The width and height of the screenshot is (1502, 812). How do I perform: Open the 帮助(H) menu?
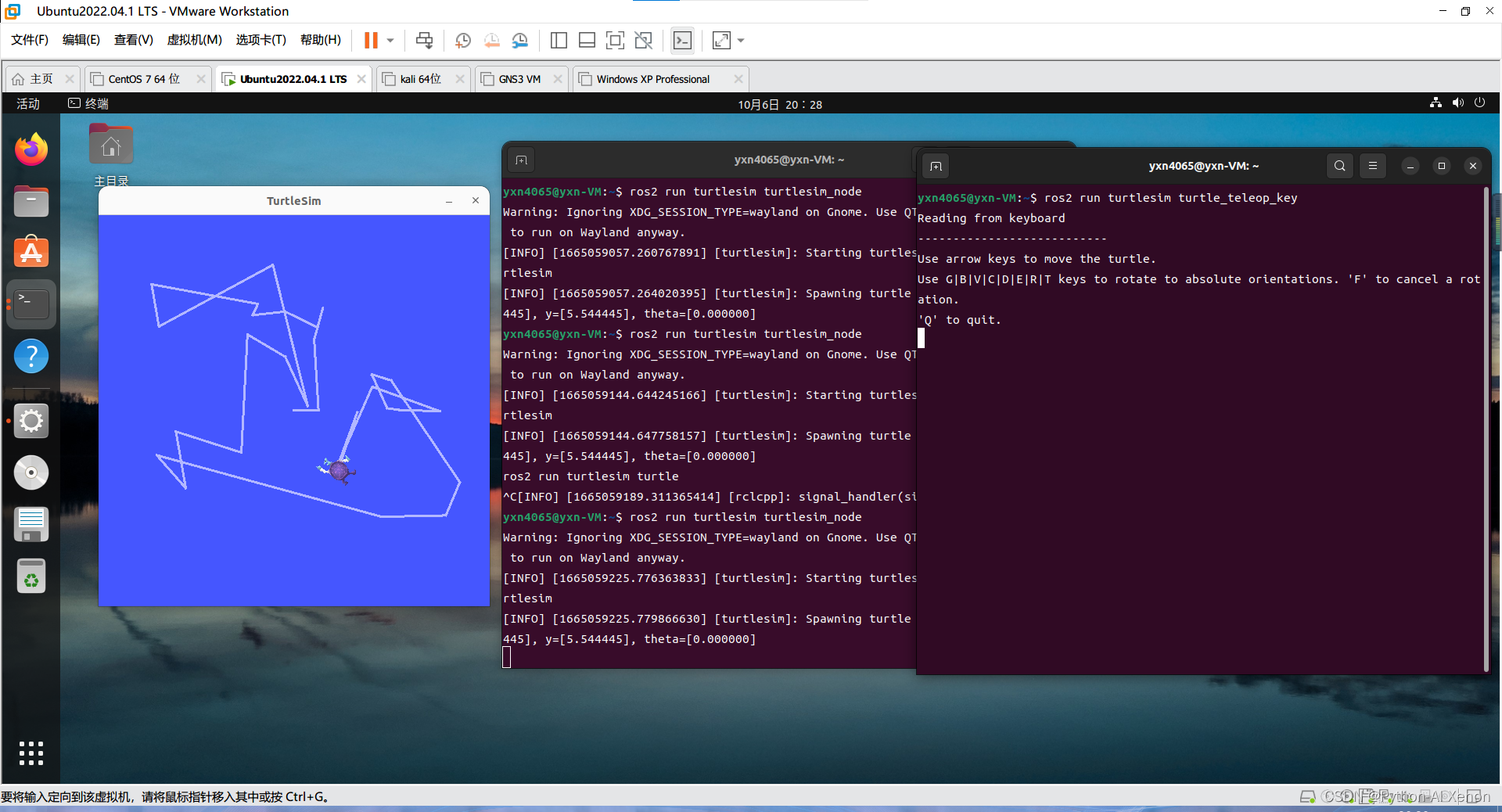coord(321,40)
